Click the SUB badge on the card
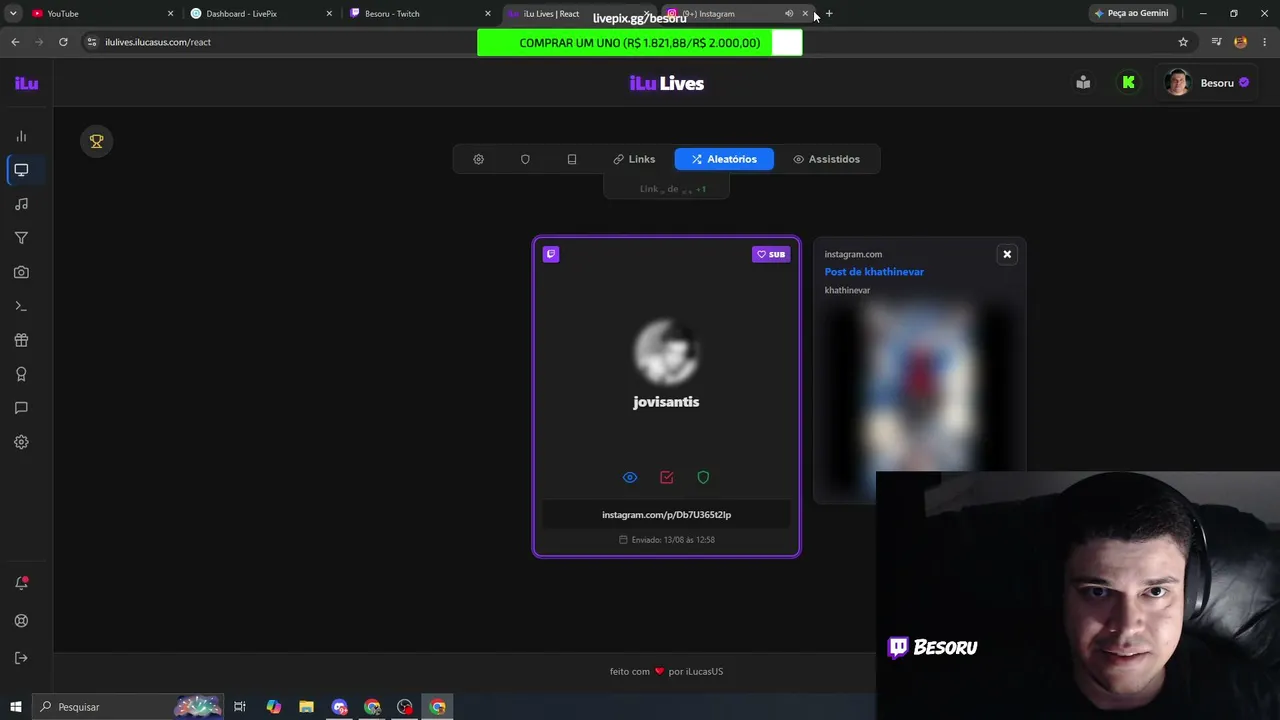This screenshot has width=1280, height=720. pos(771,254)
